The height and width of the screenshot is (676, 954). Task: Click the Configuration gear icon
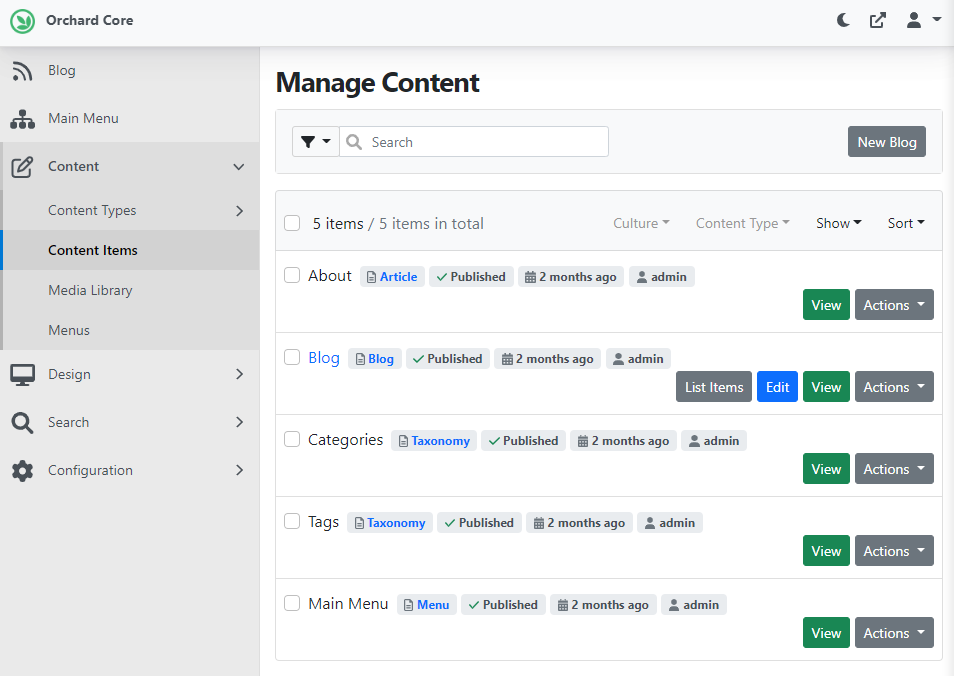tap(23, 470)
